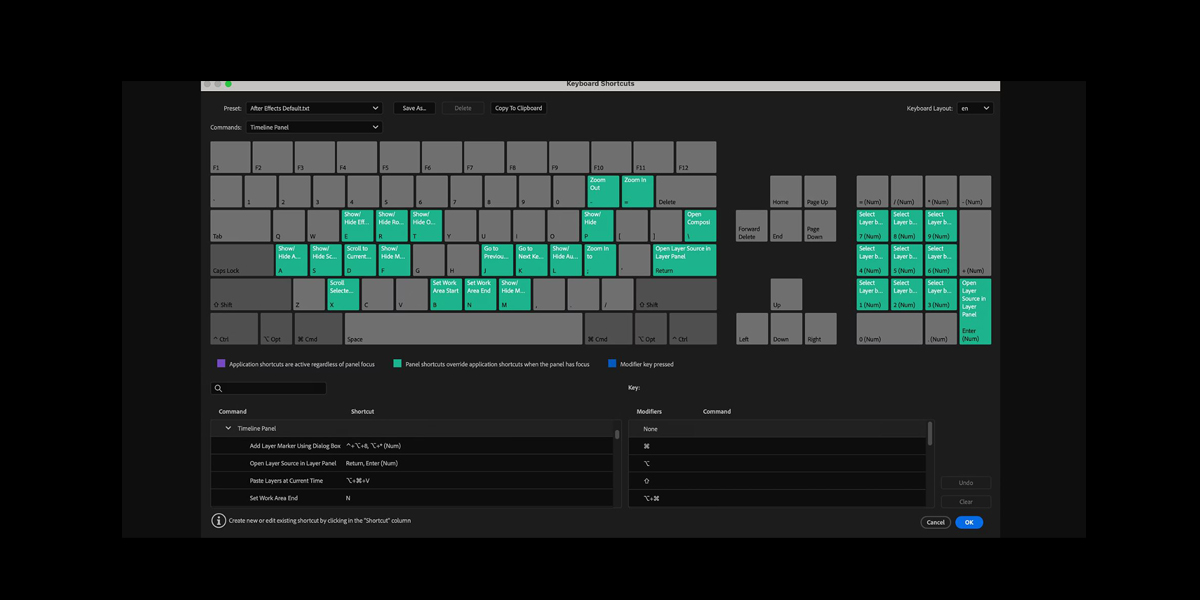The image size is (1200, 600).
Task: Open the Commands dropdown set to Timeline Panel
Action: click(314, 127)
